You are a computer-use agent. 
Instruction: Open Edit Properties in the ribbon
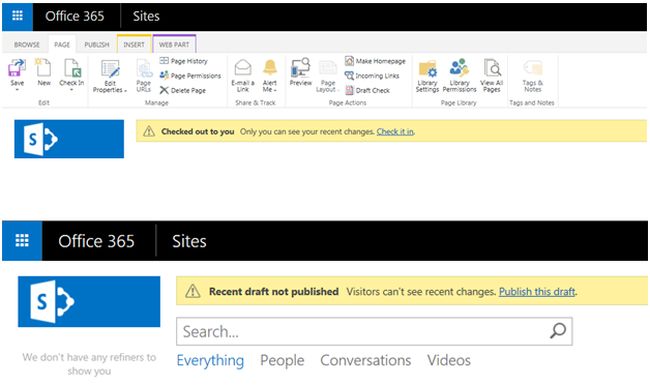(x=110, y=76)
